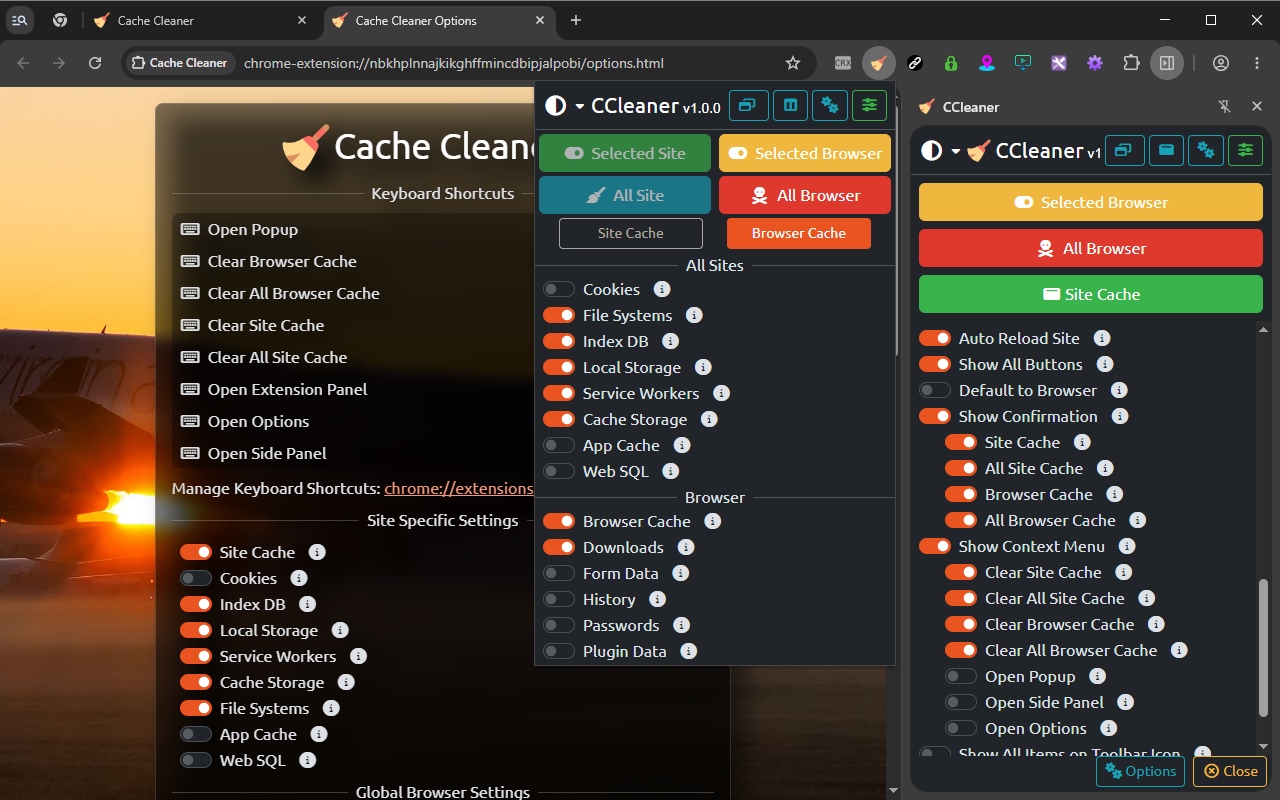Click the side panel vertical scrollbar thumb

click(1263, 648)
